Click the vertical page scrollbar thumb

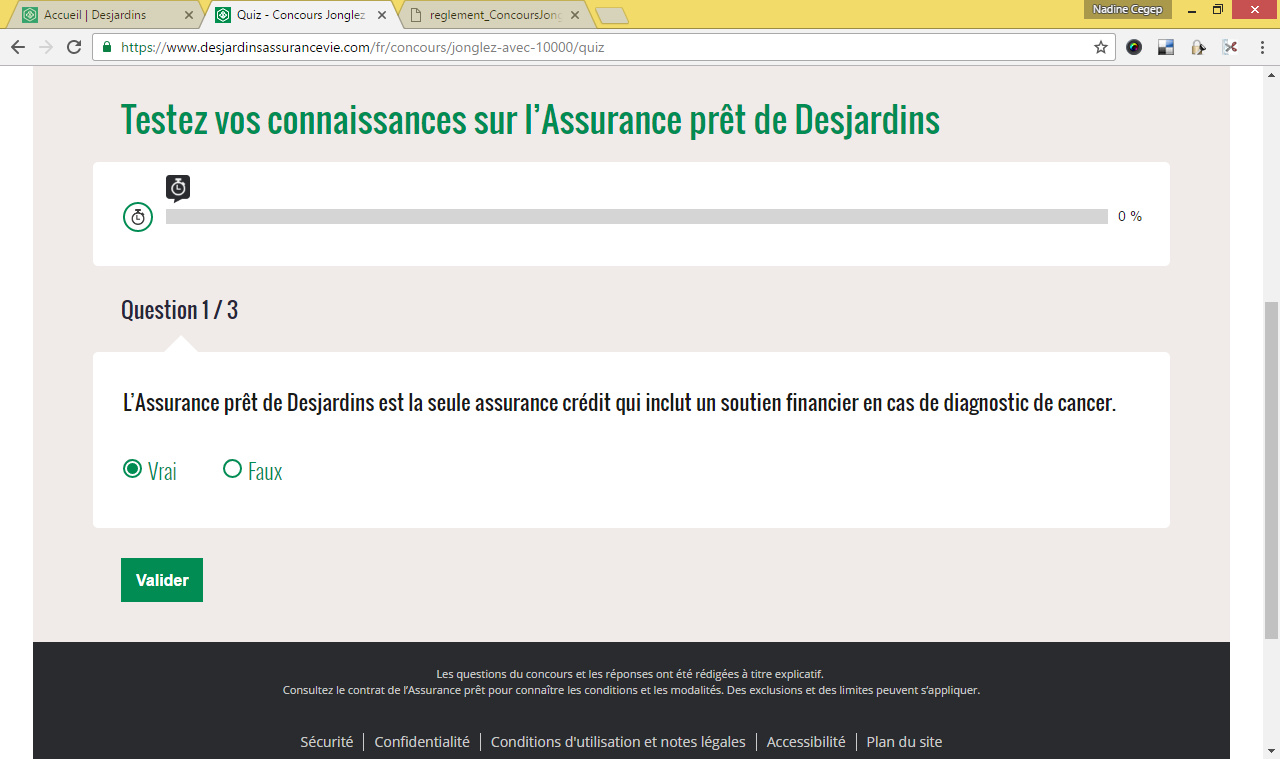click(x=1271, y=470)
